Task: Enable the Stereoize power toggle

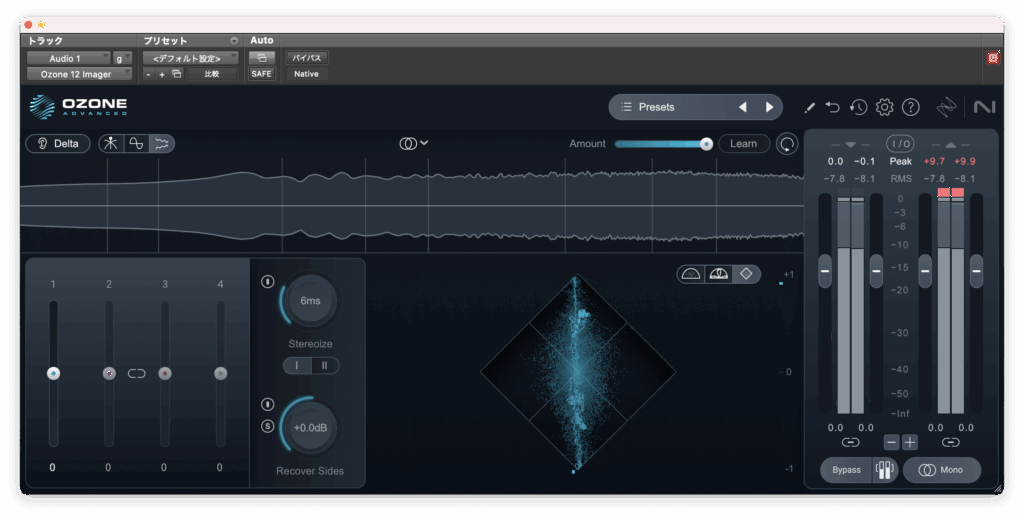Action: [x=267, y=281]
